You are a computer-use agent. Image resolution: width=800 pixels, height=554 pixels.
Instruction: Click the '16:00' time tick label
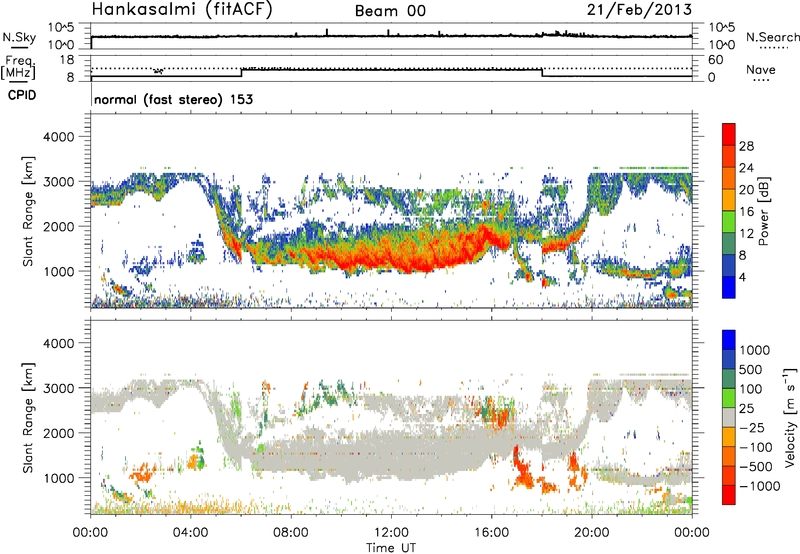pyautogui.click(x=491, y=533)
